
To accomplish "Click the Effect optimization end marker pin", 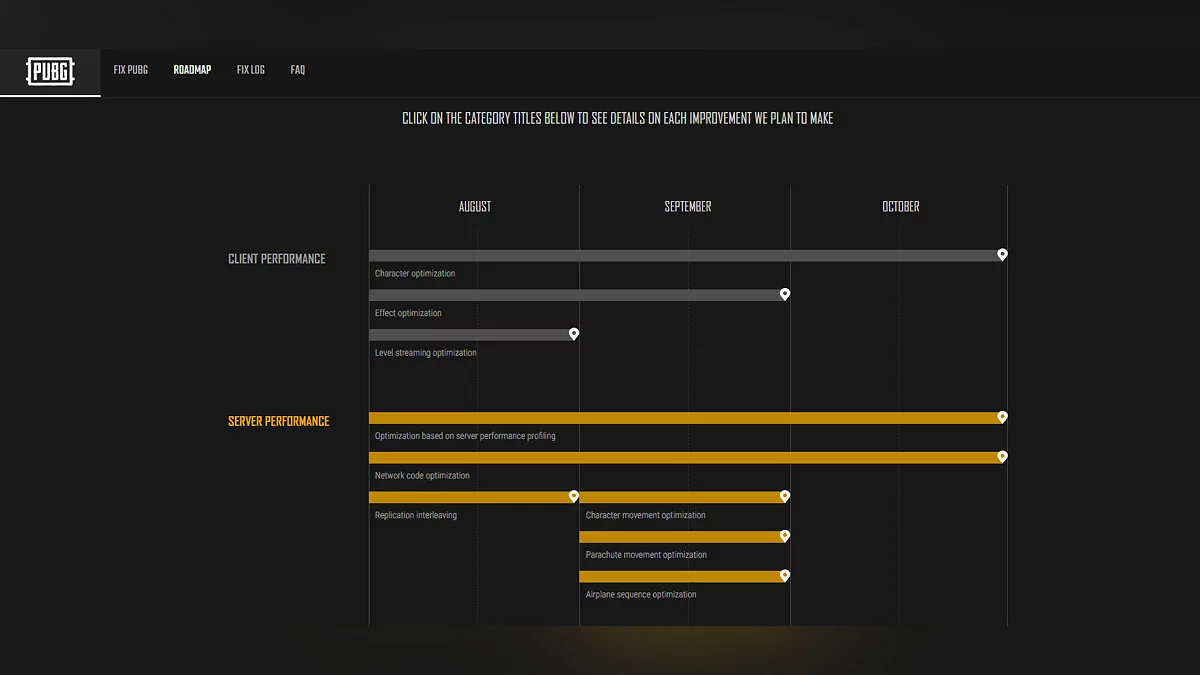I will [785, 294].
